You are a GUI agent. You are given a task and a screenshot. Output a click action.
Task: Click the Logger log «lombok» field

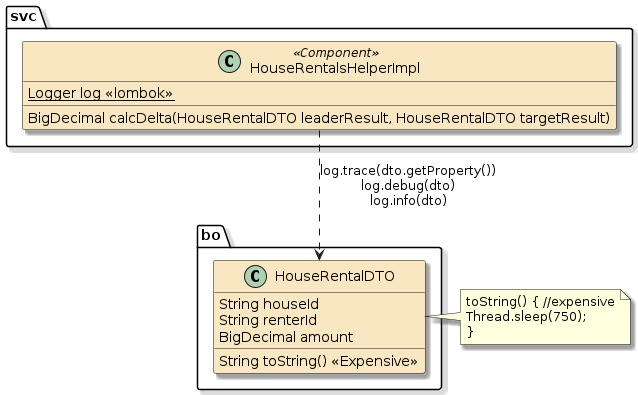[x=101, y=93]
